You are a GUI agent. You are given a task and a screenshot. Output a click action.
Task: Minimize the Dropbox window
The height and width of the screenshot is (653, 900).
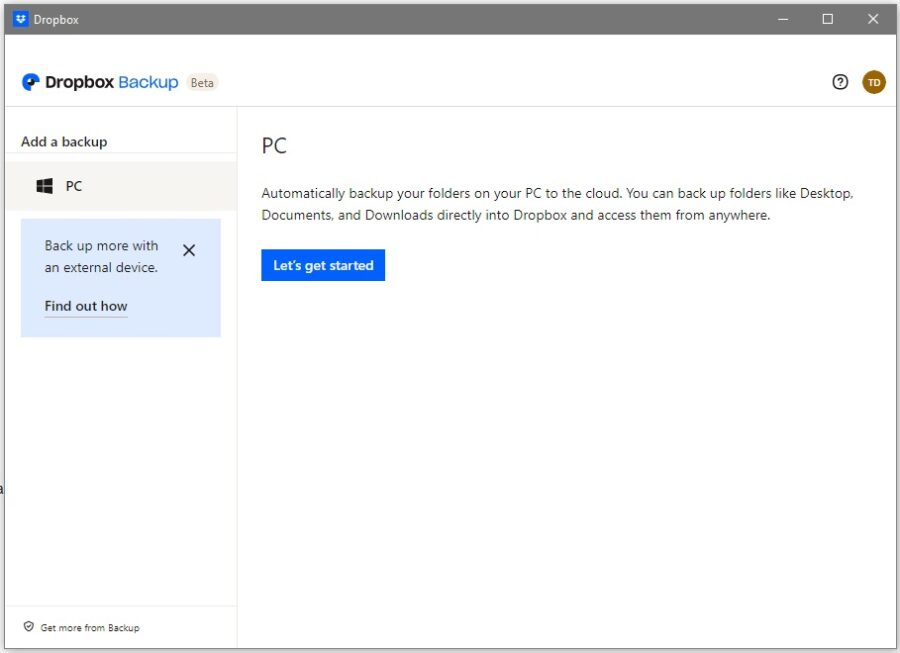click(x=783, y=19)
